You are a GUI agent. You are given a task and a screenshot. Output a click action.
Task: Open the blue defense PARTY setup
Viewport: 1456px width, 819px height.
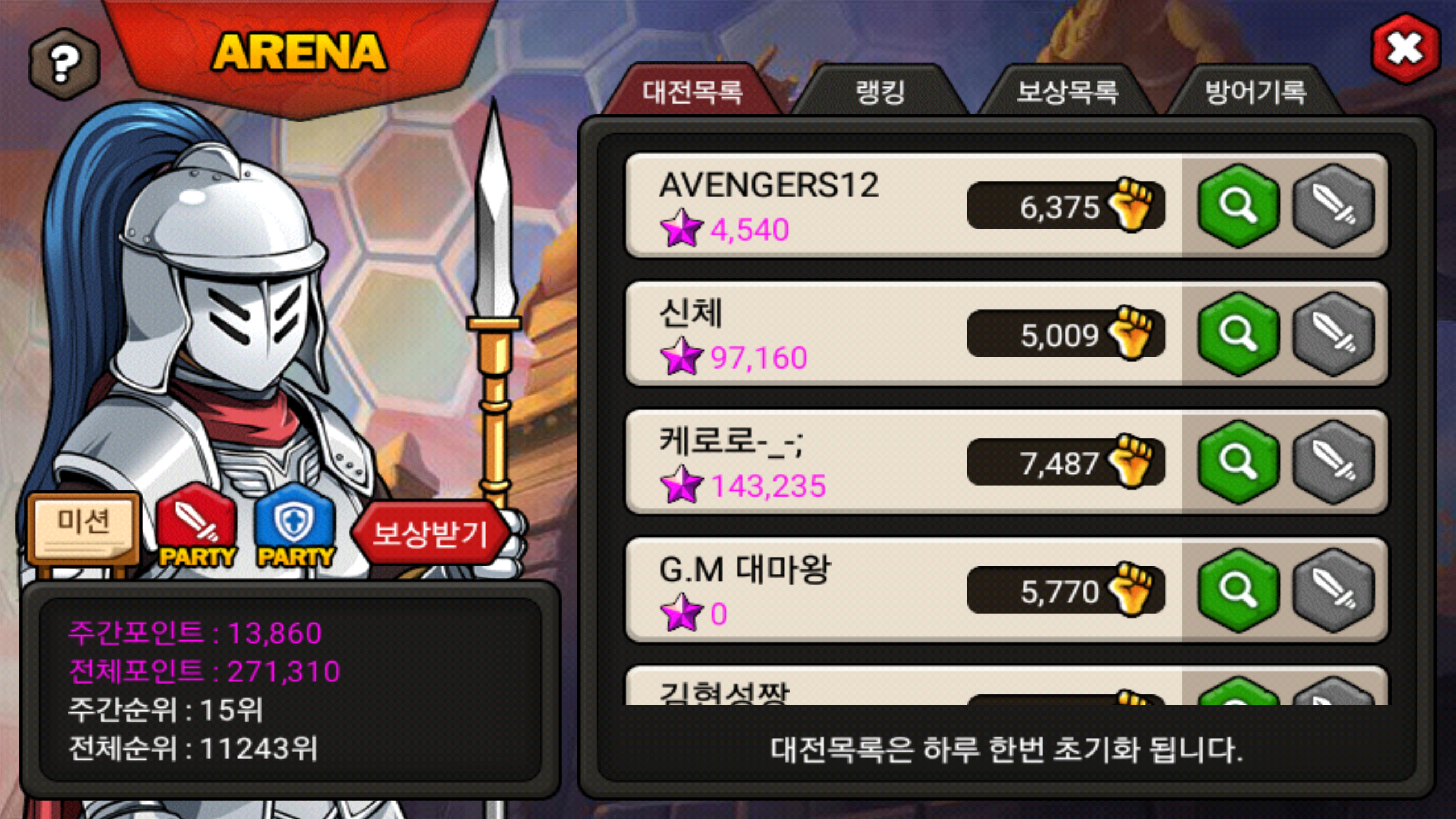pos(295,526)
